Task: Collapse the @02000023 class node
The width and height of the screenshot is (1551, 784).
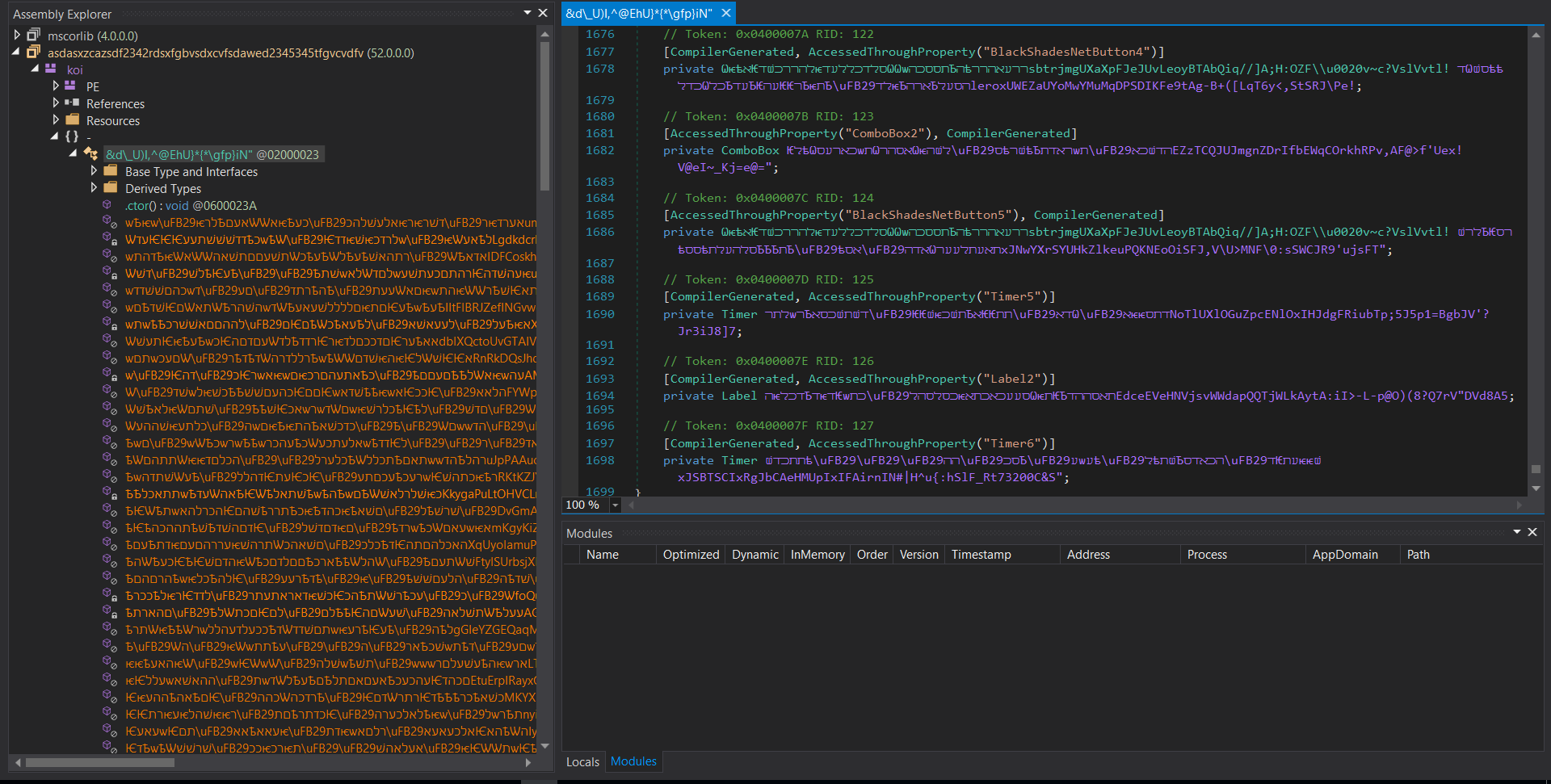Action: (74, 154)
